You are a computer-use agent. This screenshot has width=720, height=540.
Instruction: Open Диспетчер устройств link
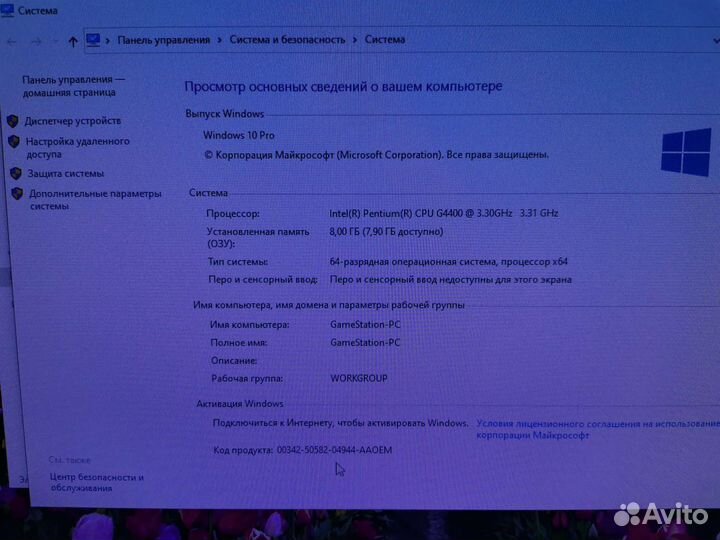[73, 121]
